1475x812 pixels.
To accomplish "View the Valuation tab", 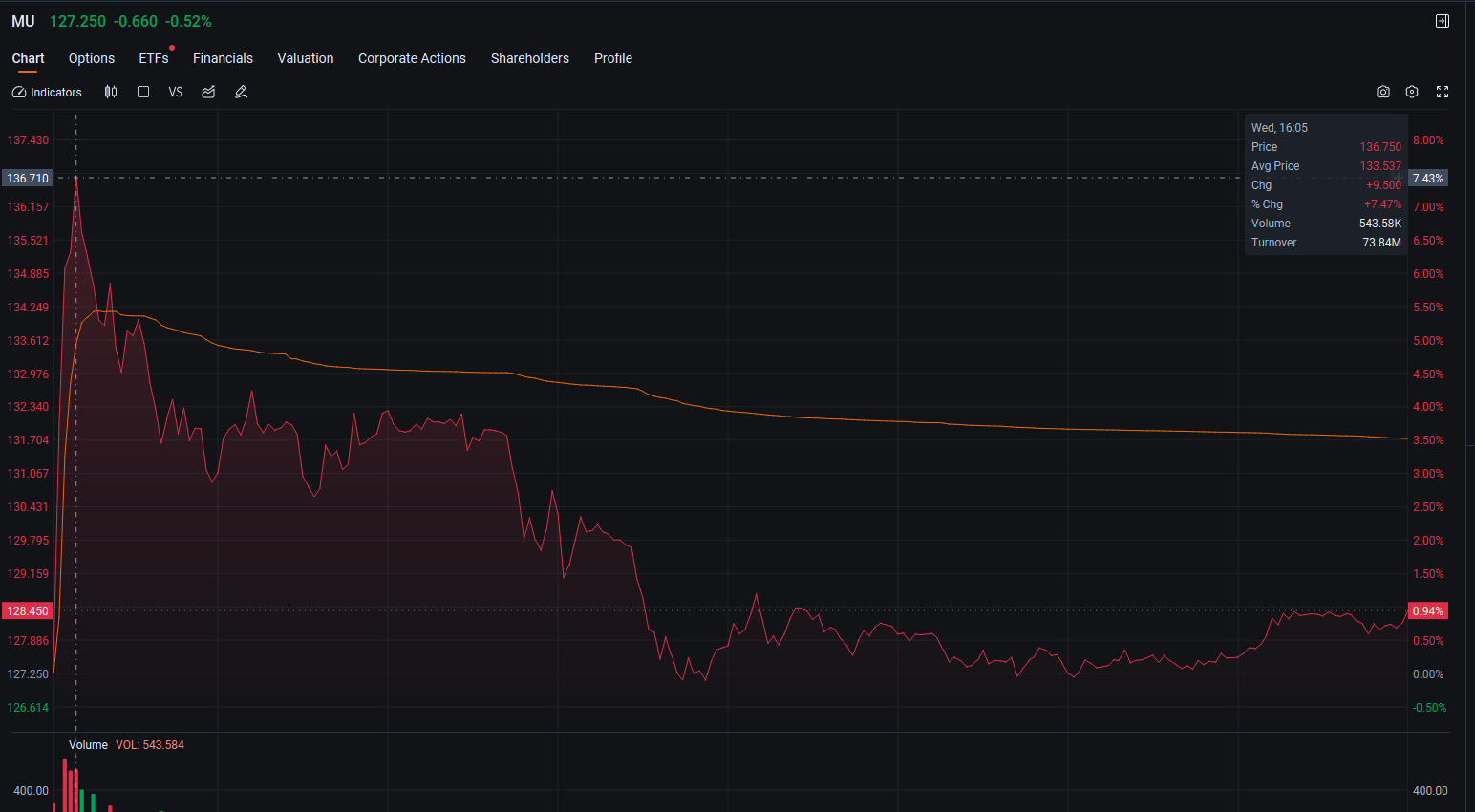I will click(306, 58).
